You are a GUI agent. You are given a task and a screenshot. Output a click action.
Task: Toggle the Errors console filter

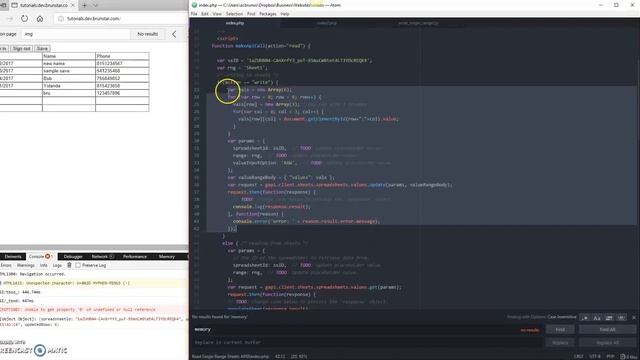click(x=6, y=265)
